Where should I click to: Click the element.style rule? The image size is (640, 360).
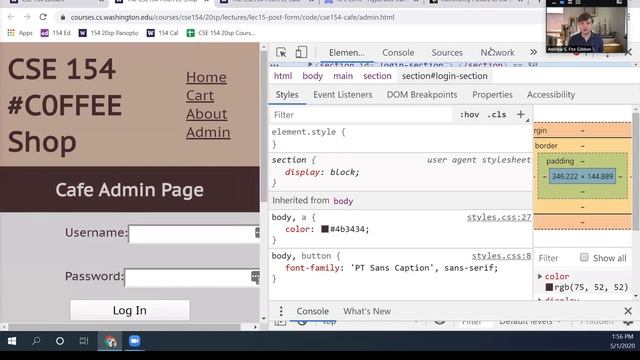point(308,132)
